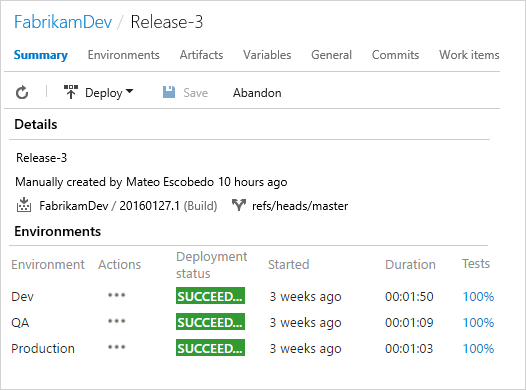Open the 100% tests link for Production

(478, 349)
